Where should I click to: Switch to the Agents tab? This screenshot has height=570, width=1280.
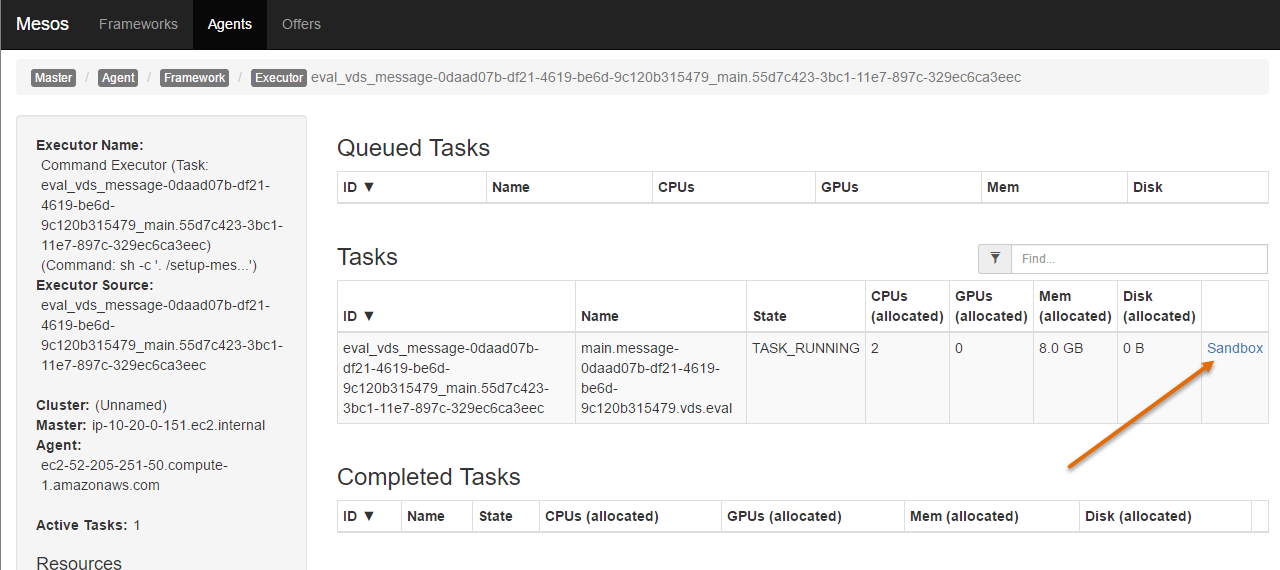pos(230,24)
